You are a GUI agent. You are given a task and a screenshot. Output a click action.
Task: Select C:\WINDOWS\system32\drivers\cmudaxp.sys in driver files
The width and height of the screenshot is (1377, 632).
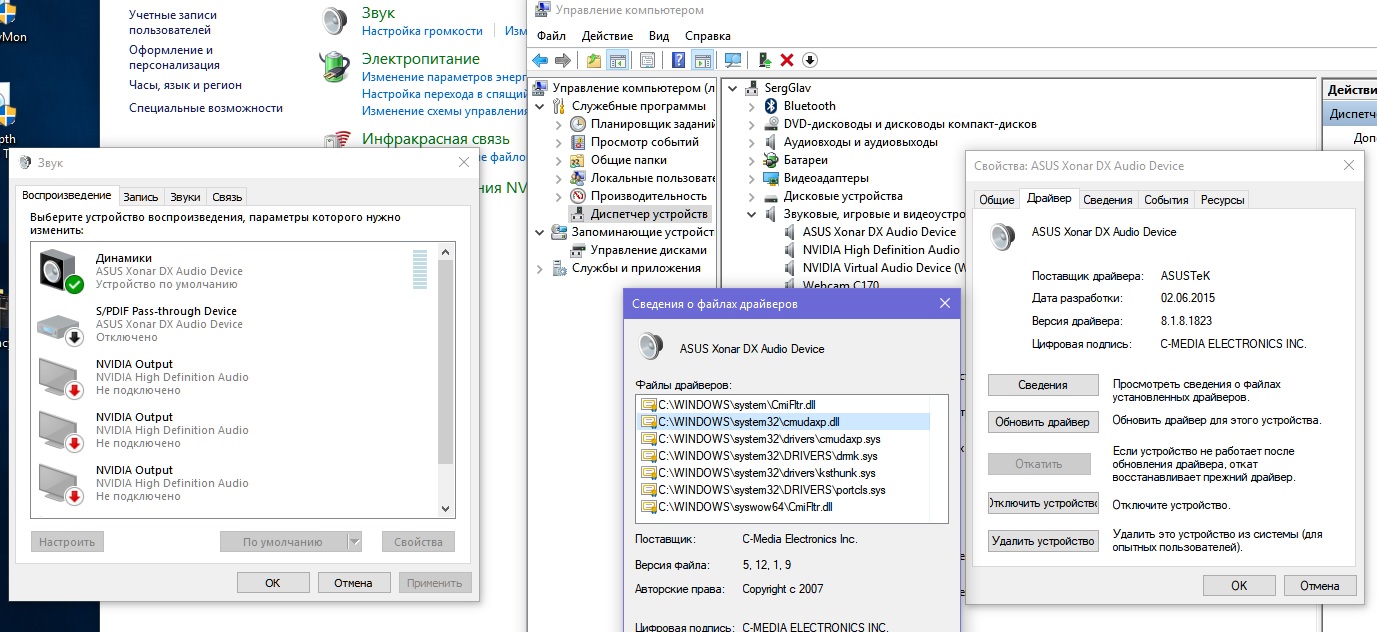coord(770,439)
